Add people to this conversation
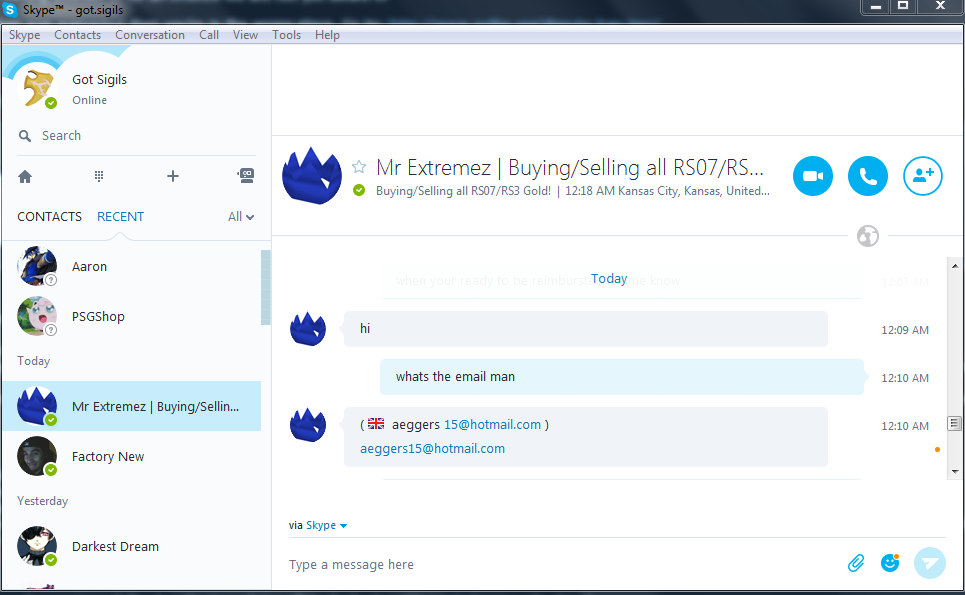This screenshot has height=595, width=965. coord(923,176)
